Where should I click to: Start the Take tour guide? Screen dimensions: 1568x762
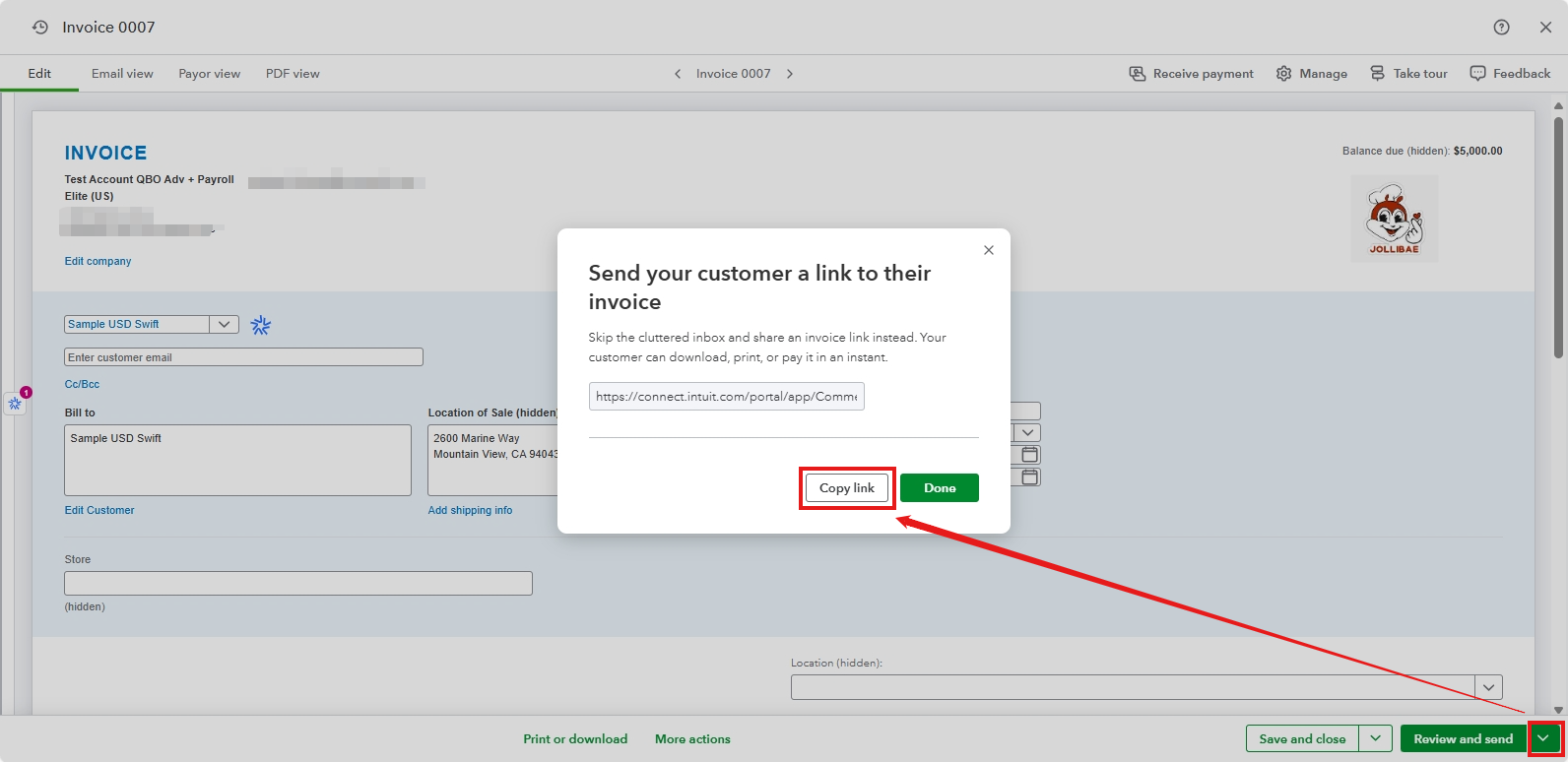pyautogui.click(x=1377, y=74)
